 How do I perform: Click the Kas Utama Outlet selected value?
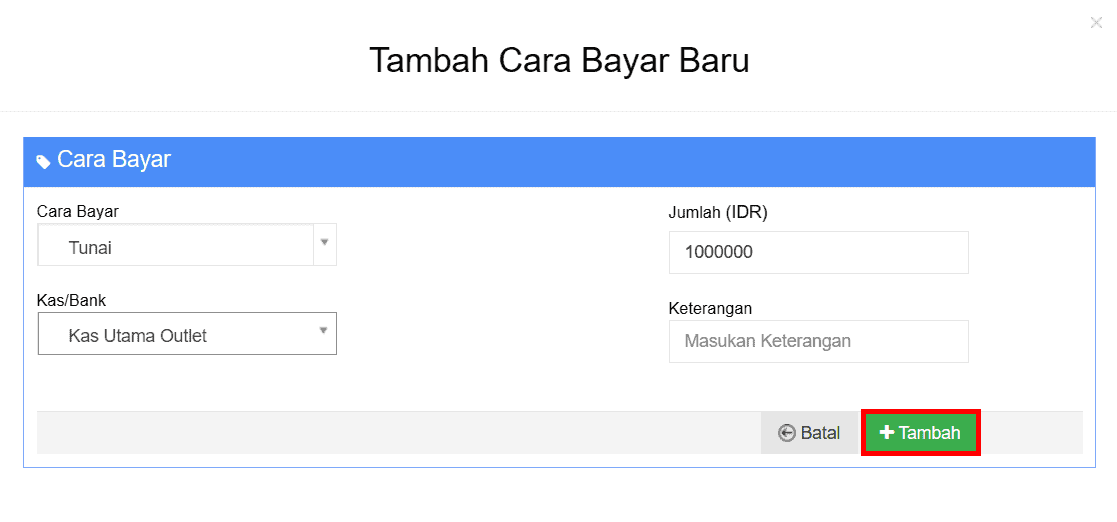coord(137,336)
